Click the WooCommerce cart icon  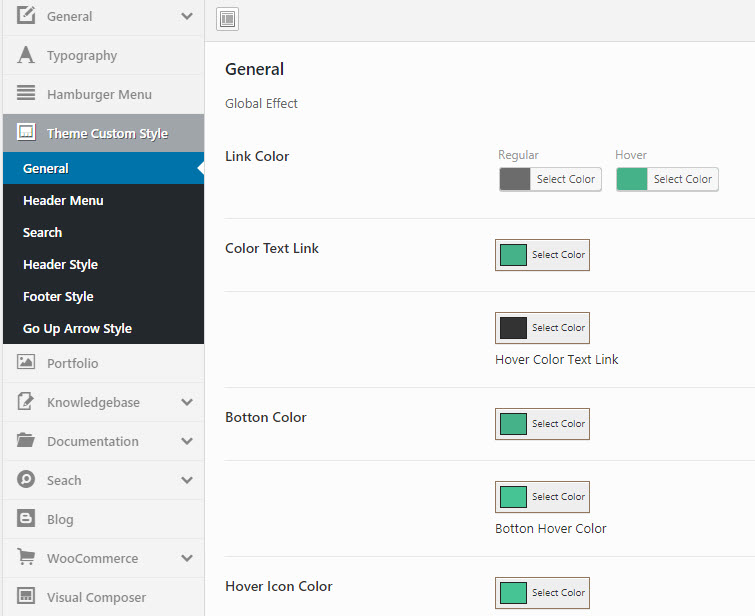(26, 558)
